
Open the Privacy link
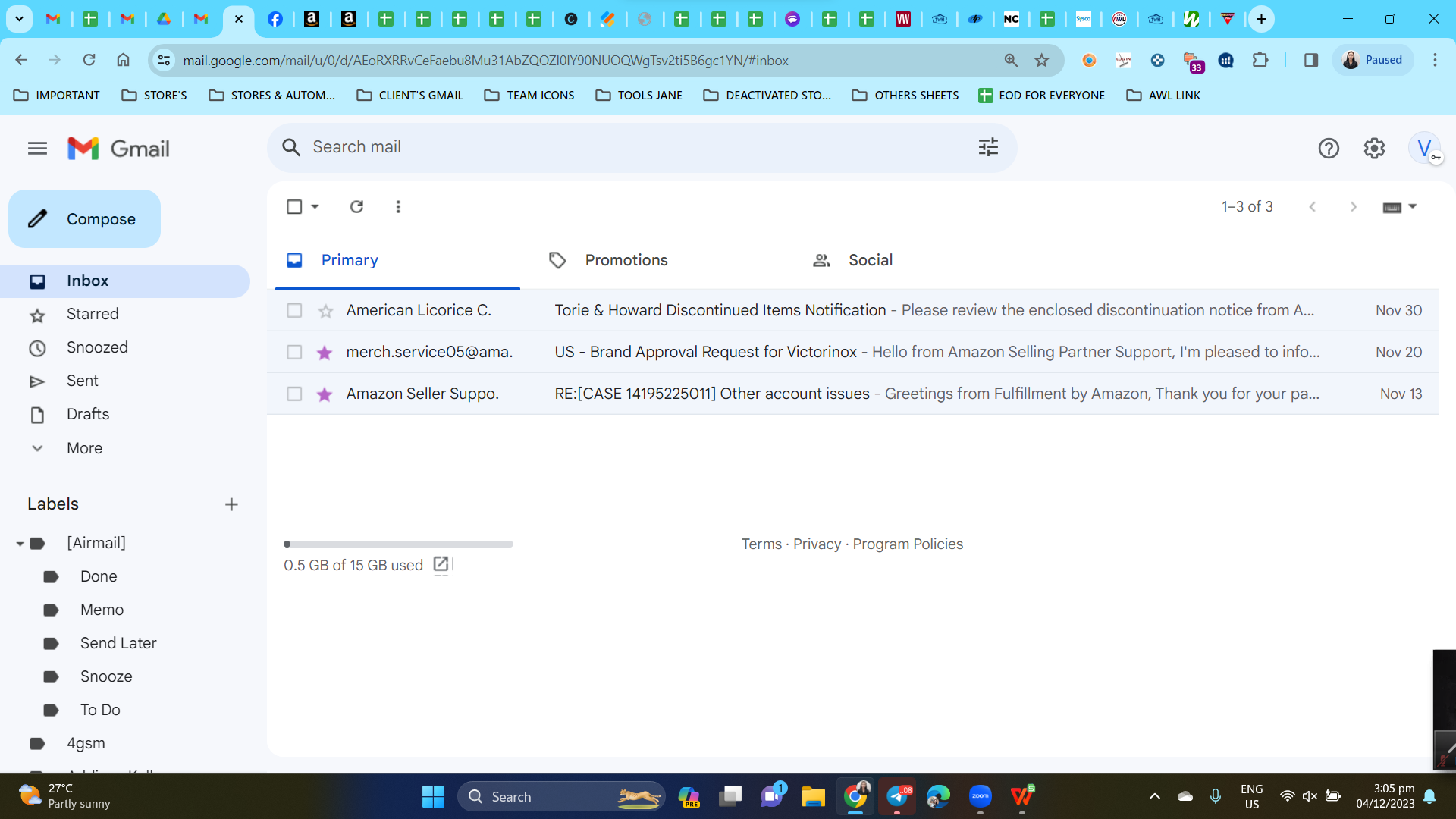coord(817,544)
